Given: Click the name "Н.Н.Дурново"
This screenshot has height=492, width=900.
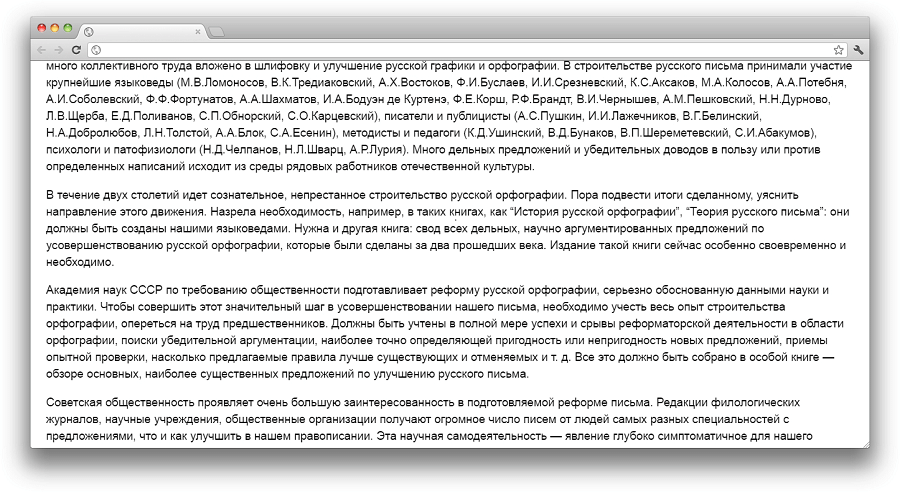Looking at the screenshot, I should coord(794,99).
